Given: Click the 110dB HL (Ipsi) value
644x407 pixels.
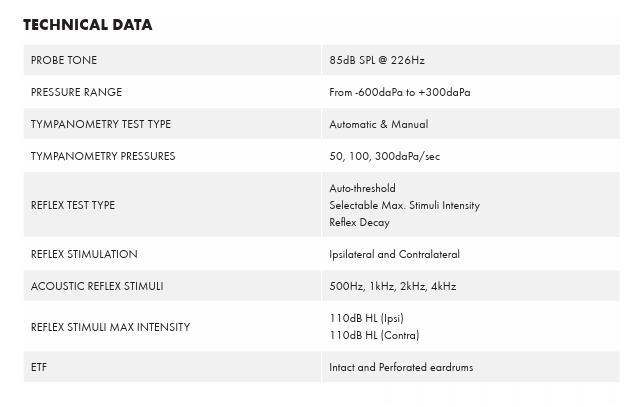Looking at the screenshot, I should pos(366,318).
